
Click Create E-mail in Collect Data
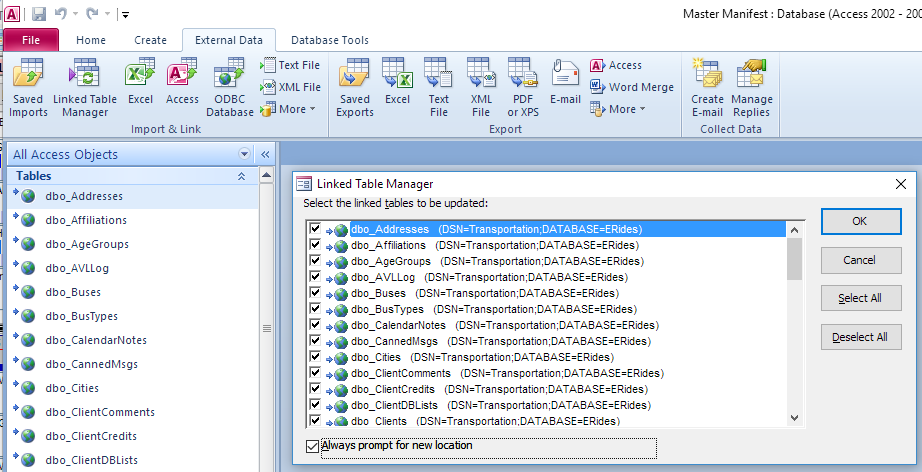pyautogui.click(x=707, y=88)
